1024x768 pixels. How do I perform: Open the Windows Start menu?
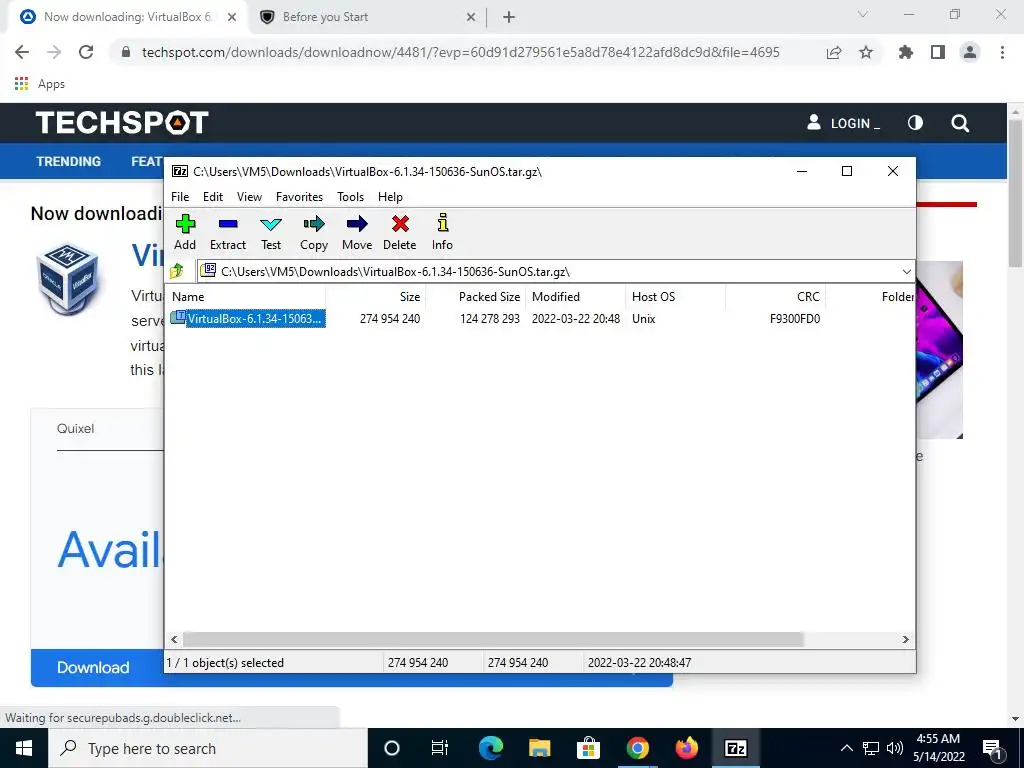pos(24,748)
